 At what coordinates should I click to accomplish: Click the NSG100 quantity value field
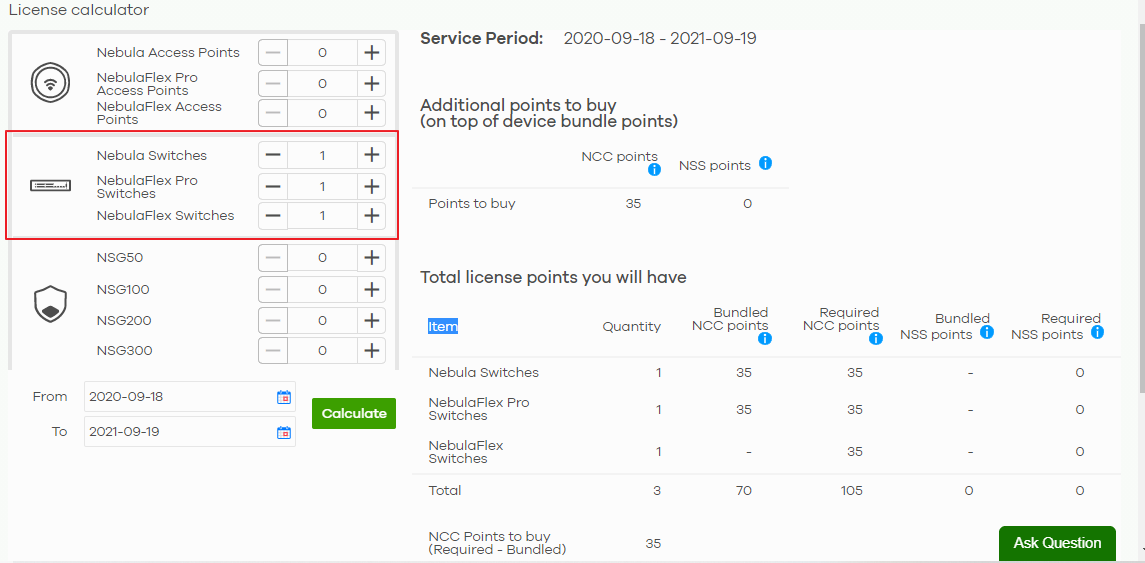tap(322, 290)
